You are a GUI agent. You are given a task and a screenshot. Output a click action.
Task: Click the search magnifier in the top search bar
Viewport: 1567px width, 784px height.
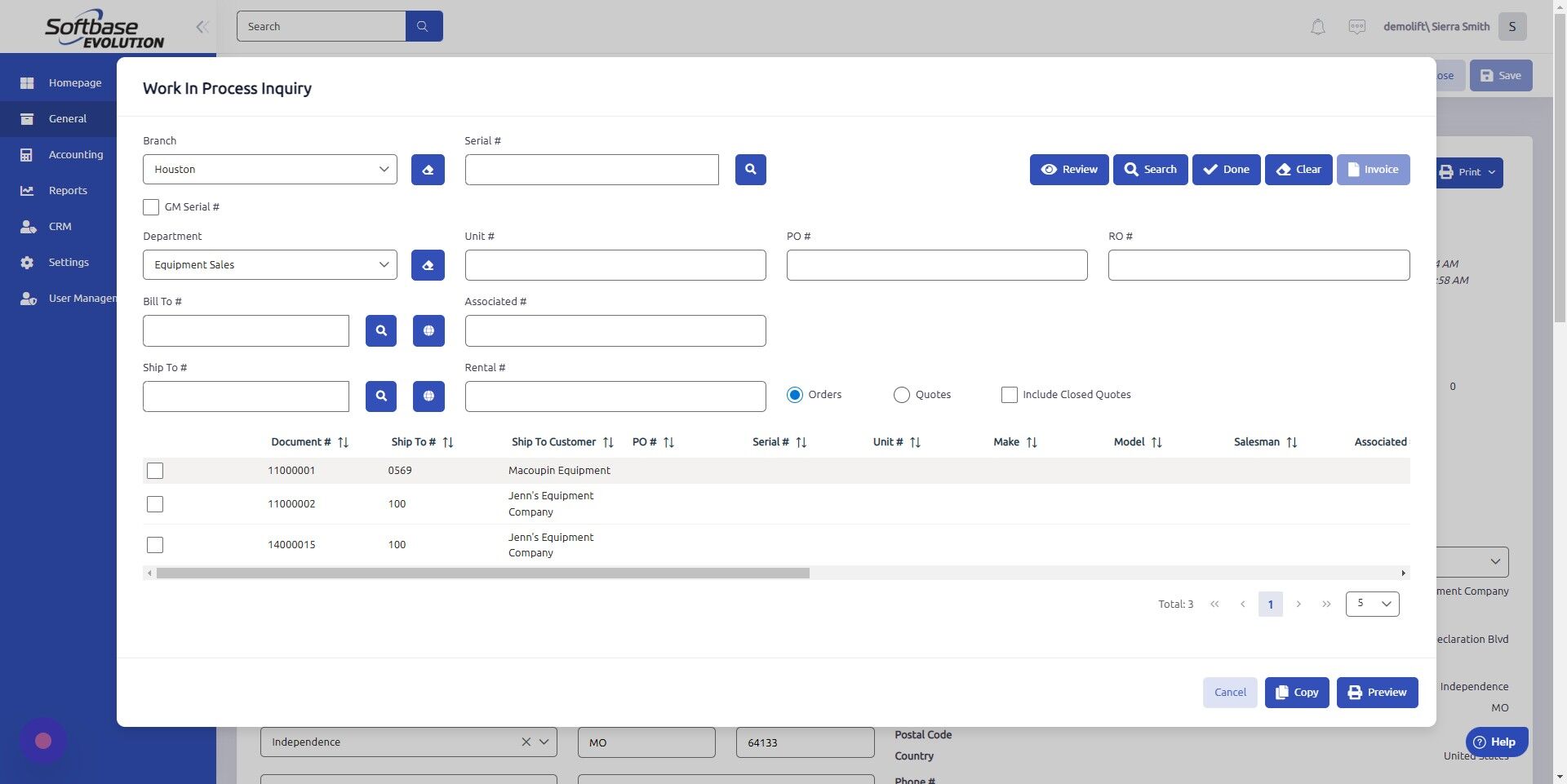click(423, 25)
